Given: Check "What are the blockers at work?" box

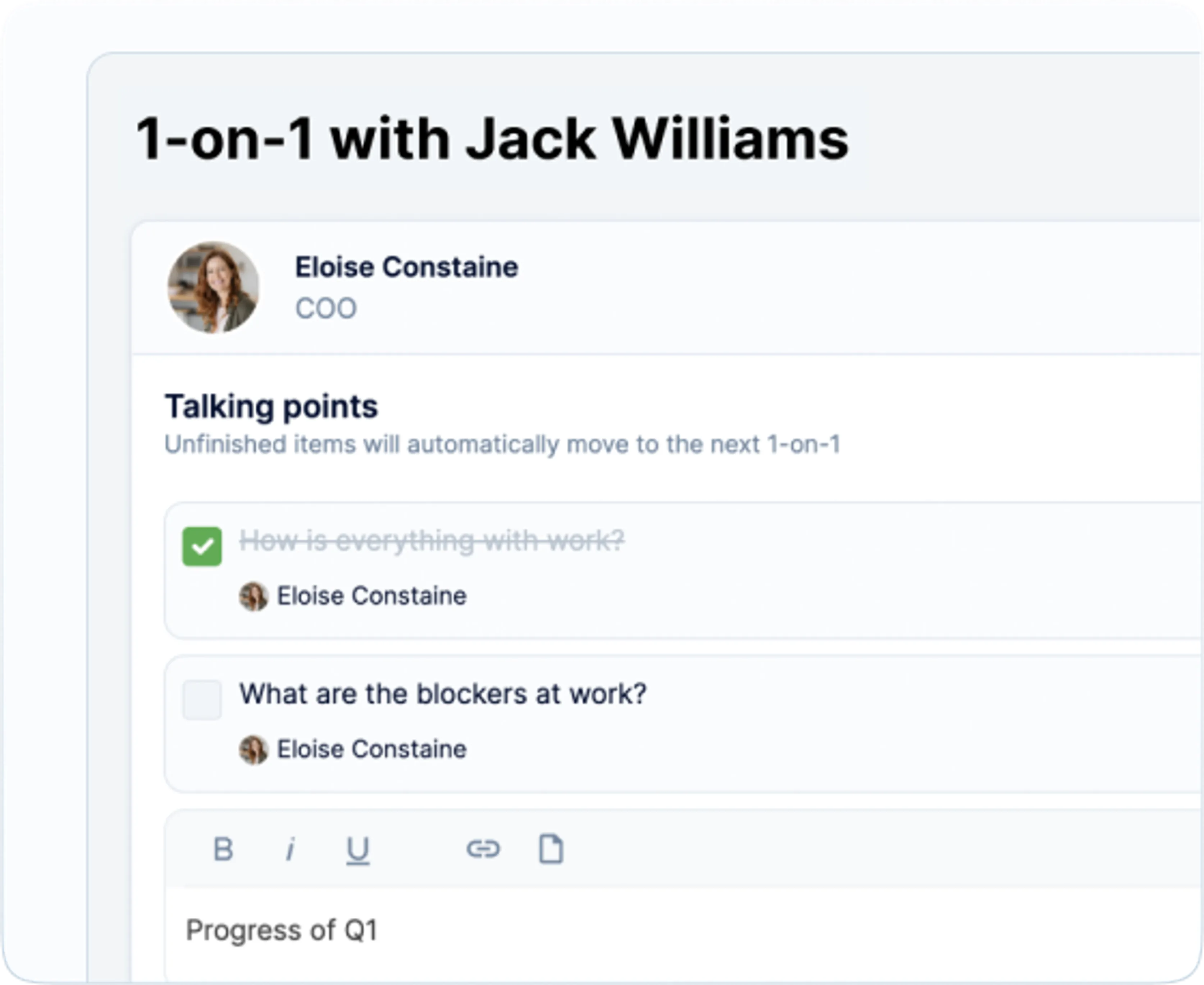Looking at the screenshot, I should pyautogui.click(x=202, y=700).
